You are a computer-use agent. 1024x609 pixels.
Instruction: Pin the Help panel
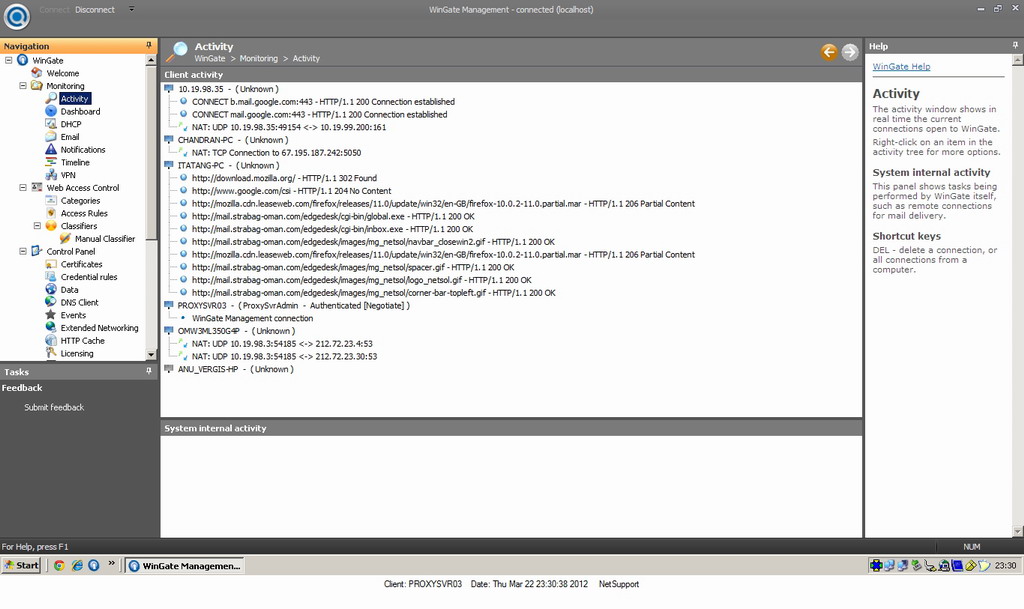point(1015,45)
